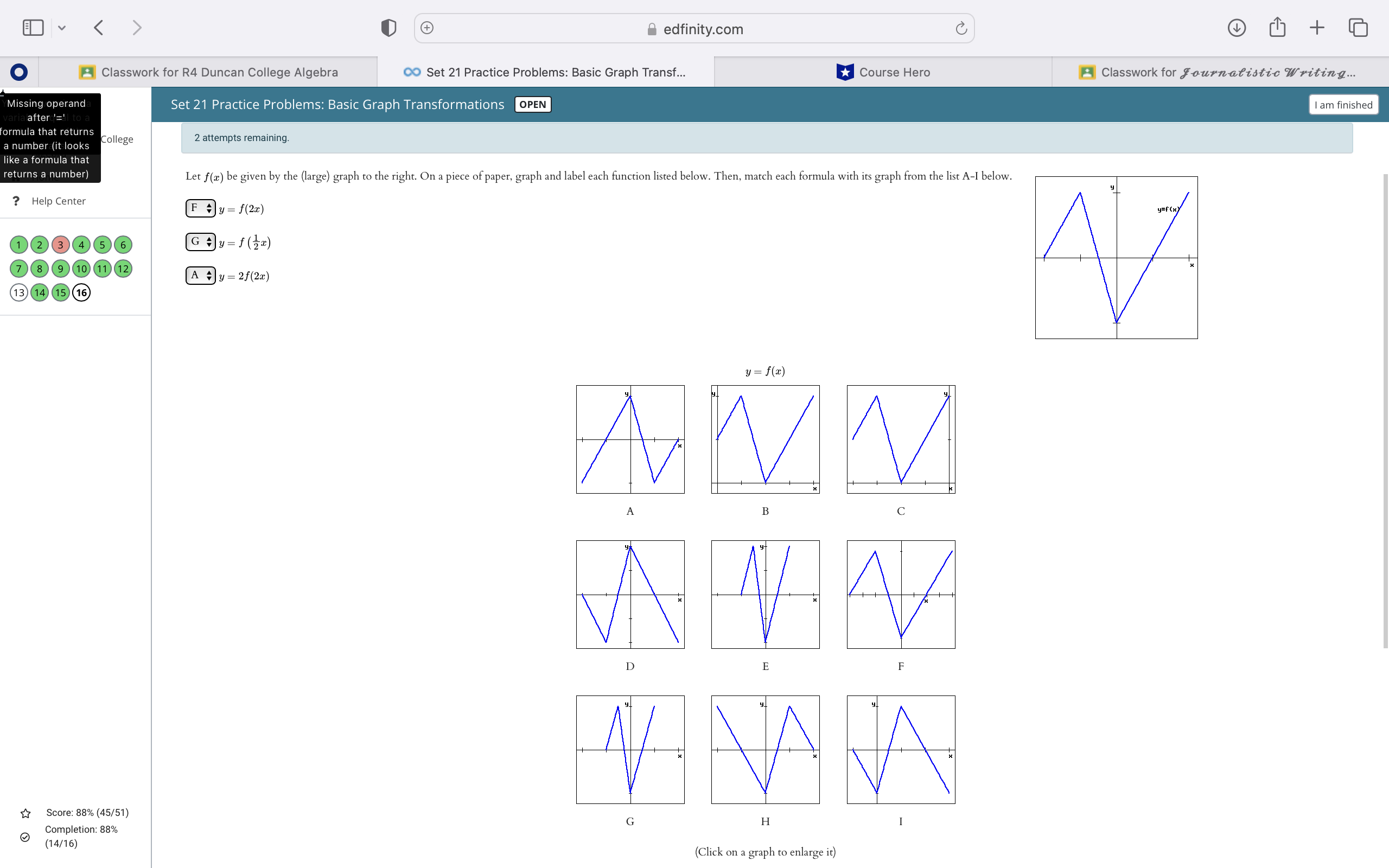Show the tab overview icon

coord(1358,28)
